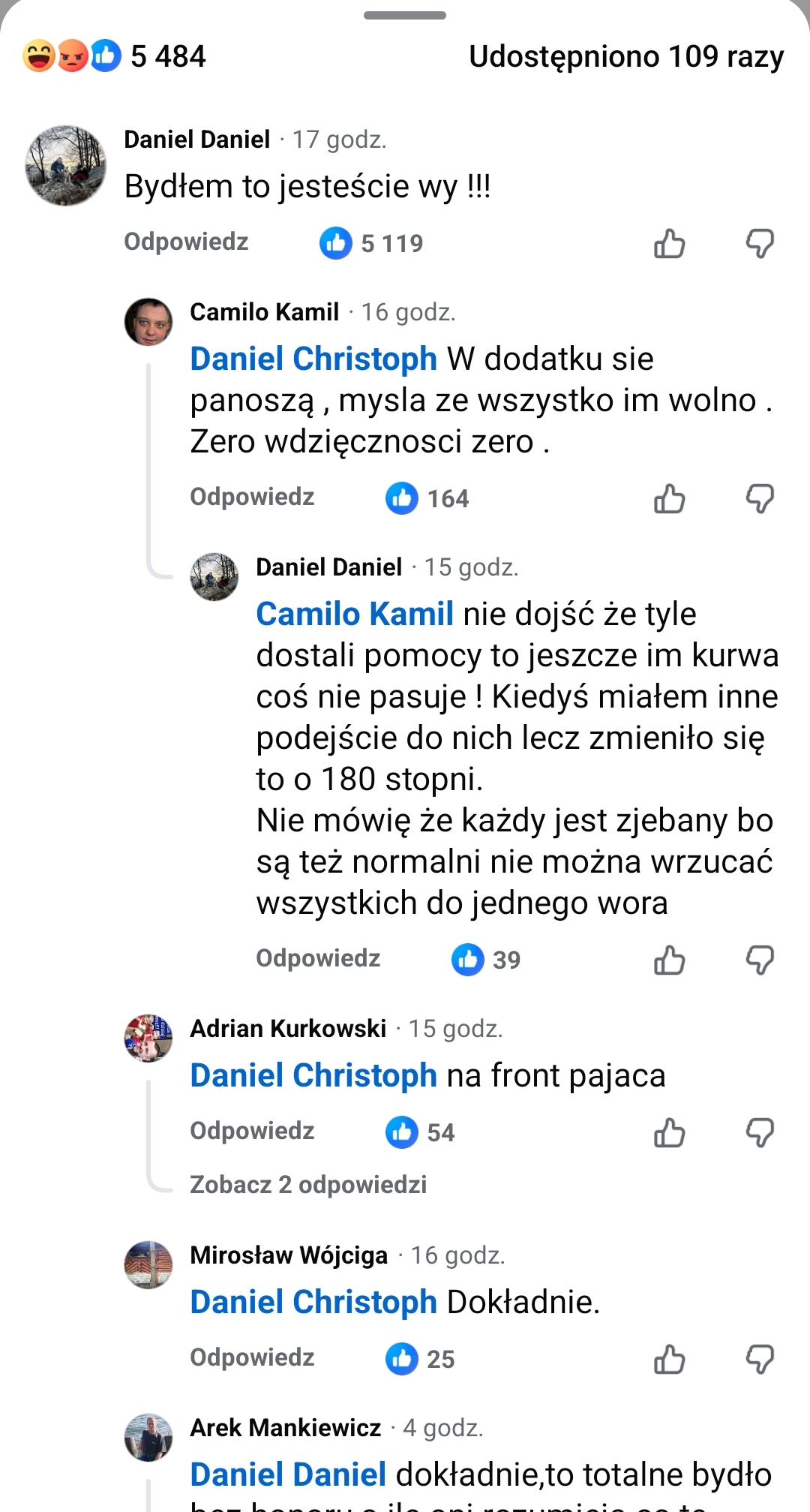View who liked the 5 119 comment
The image size is (810, 1512).
pyautogui.click(x=372, y=243)
